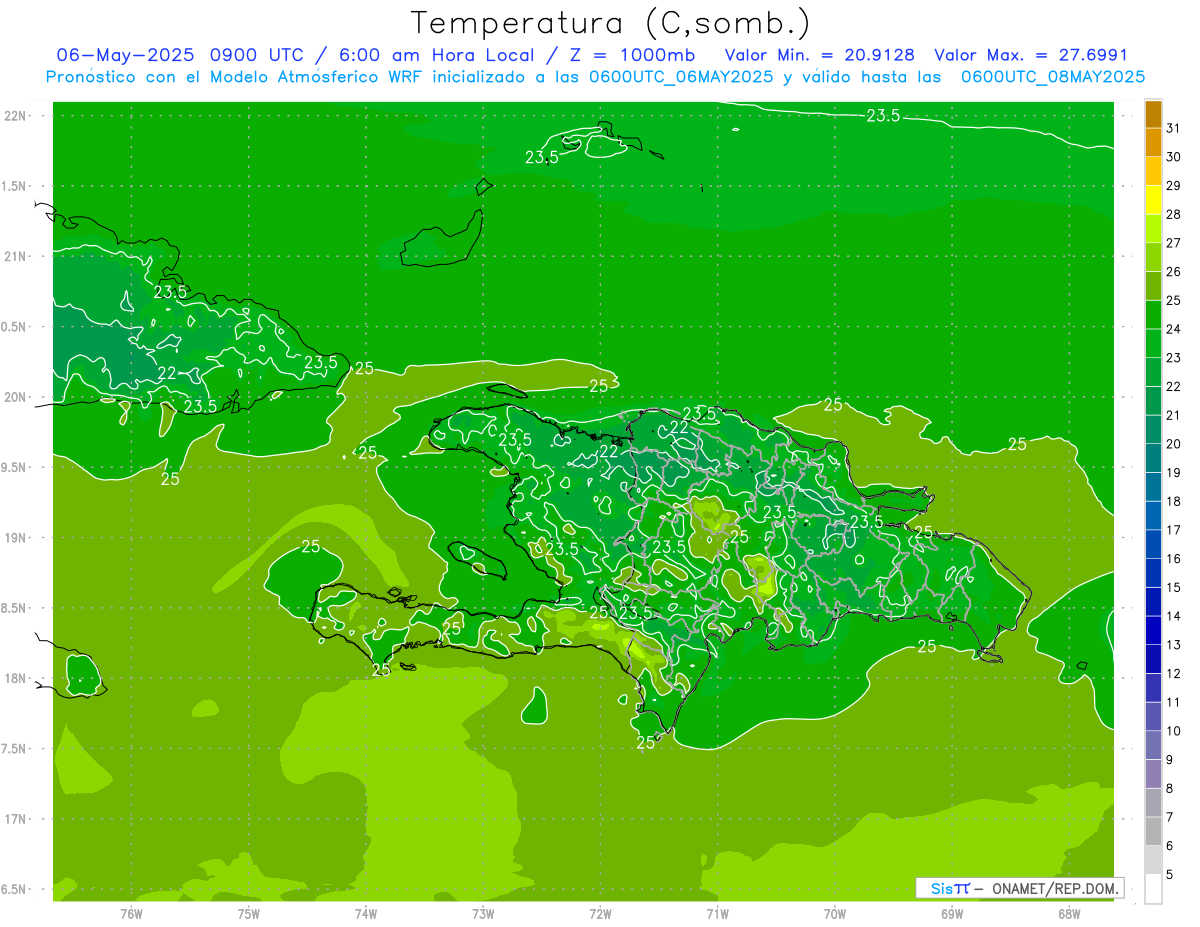The height and width of the screenshot is (927, 1200).
Task: Click the teal colorbar swatch between 19 and 20
Action: pos(1153,459)
